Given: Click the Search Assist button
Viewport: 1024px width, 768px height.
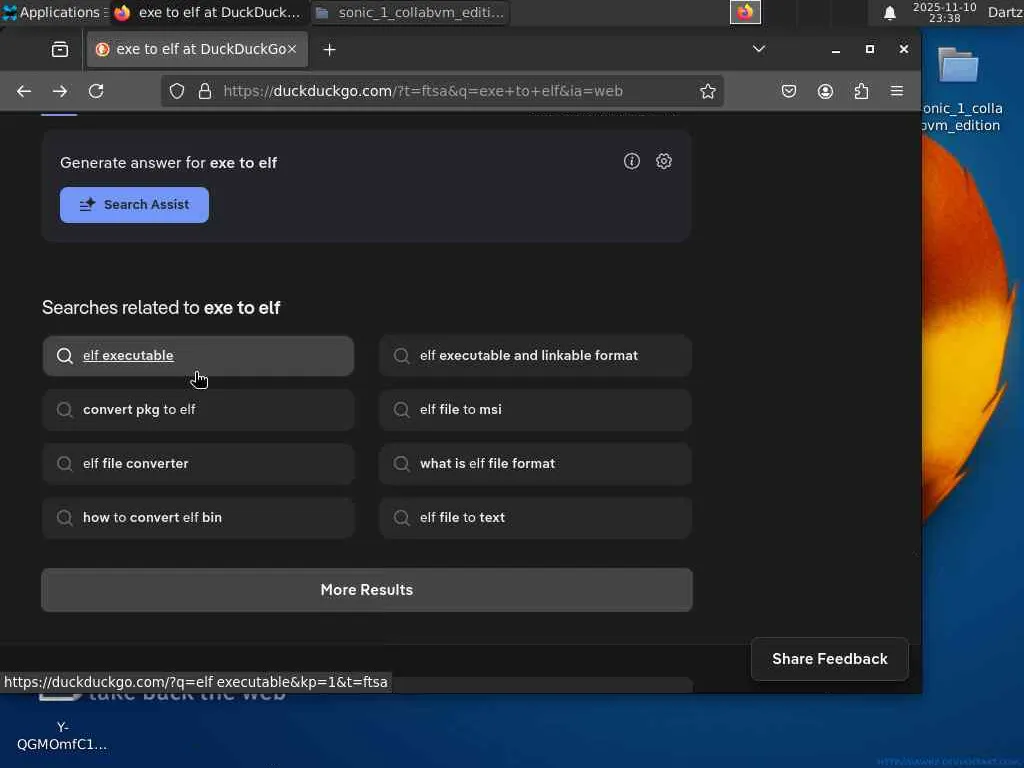Looking at the screenshot, I should (135, 205).
